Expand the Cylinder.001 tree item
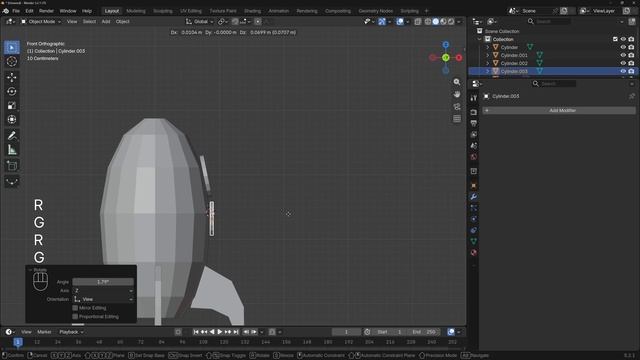This screenshot has width=640, height=360. pyautogui.click(x=487, y=55)
